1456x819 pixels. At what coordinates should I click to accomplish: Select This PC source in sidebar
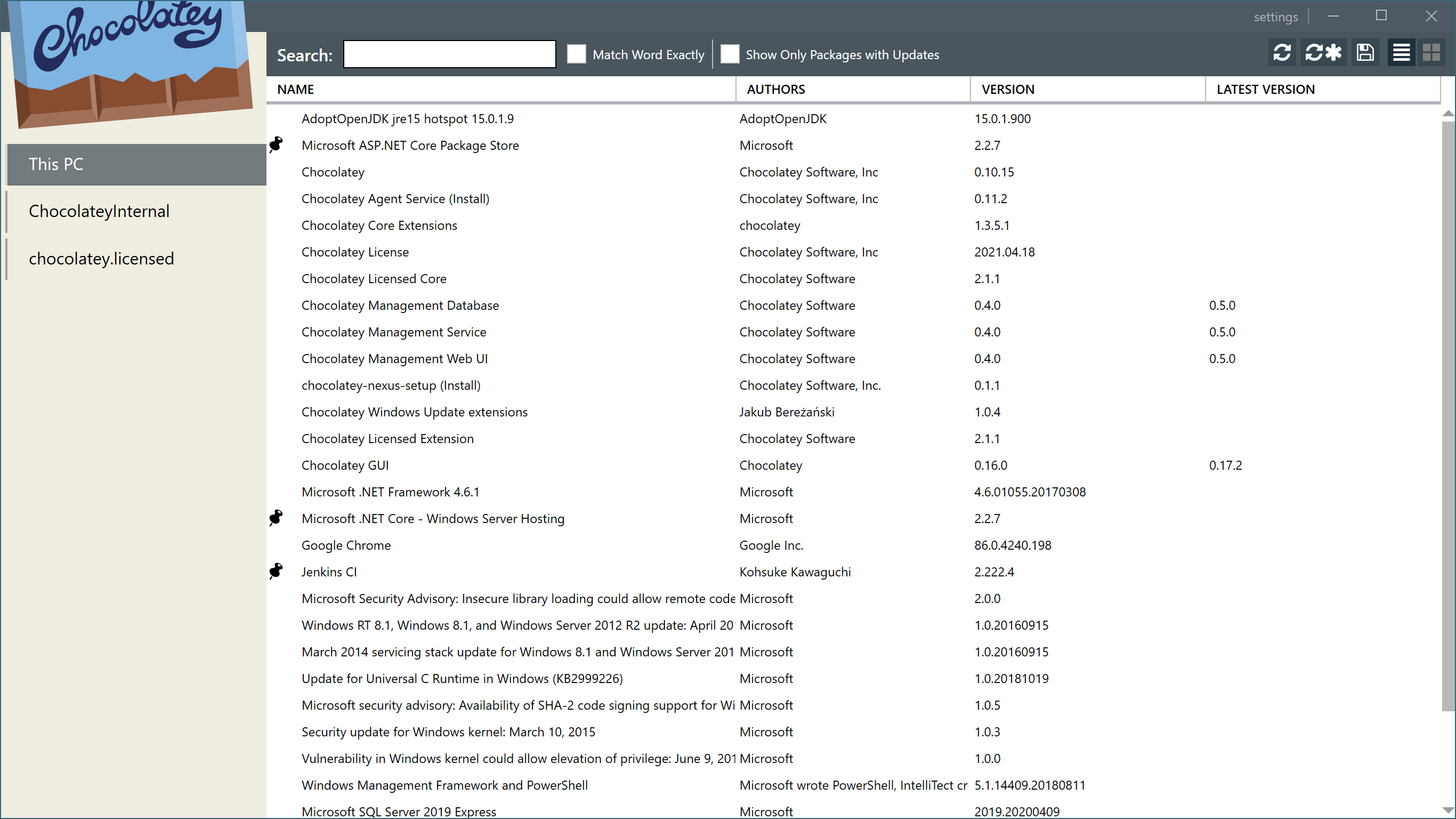pyautogui.click(x=136, y=164)
